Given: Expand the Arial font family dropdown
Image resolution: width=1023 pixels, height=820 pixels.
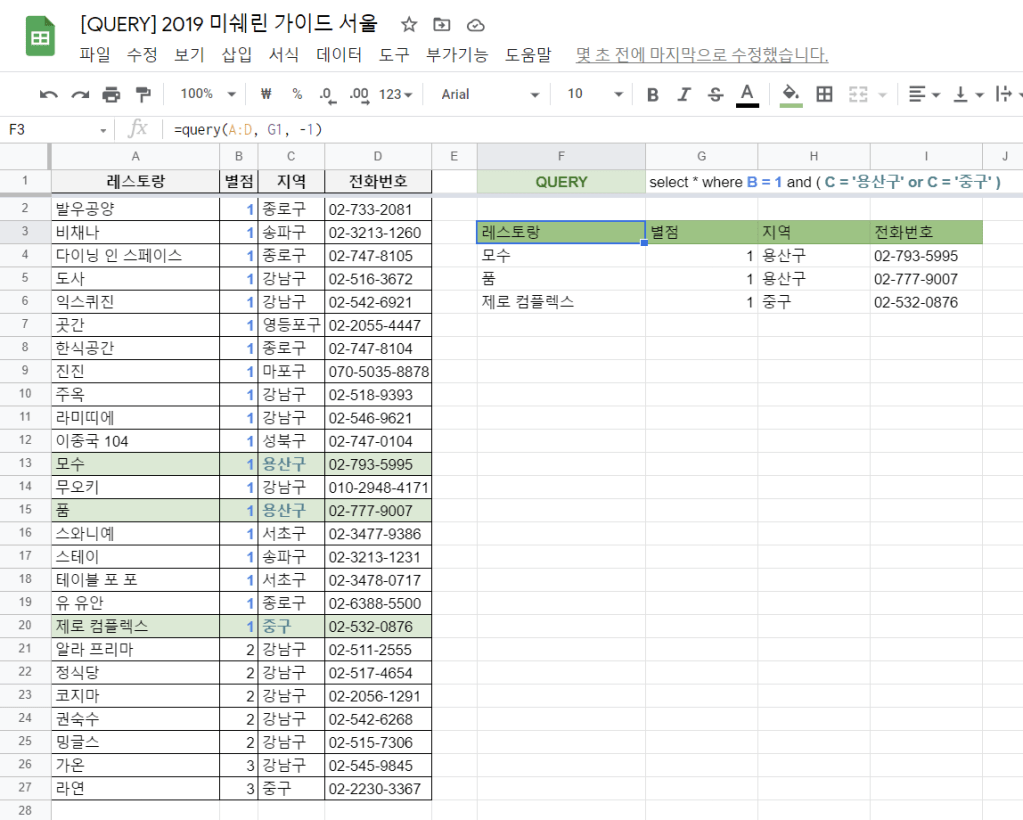Looking at the screenshot, I should coord(490,94).
